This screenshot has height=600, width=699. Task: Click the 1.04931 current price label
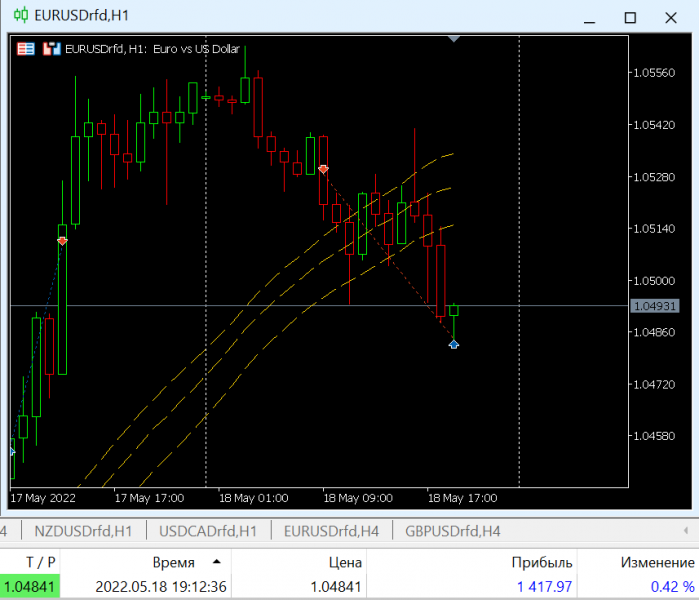click(655, 306)
